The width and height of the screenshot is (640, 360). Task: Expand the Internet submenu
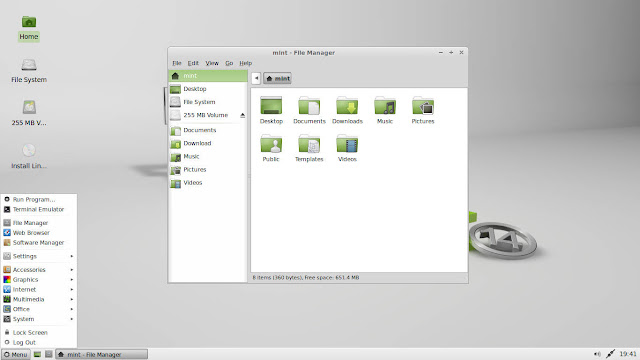tap(39, 289)
